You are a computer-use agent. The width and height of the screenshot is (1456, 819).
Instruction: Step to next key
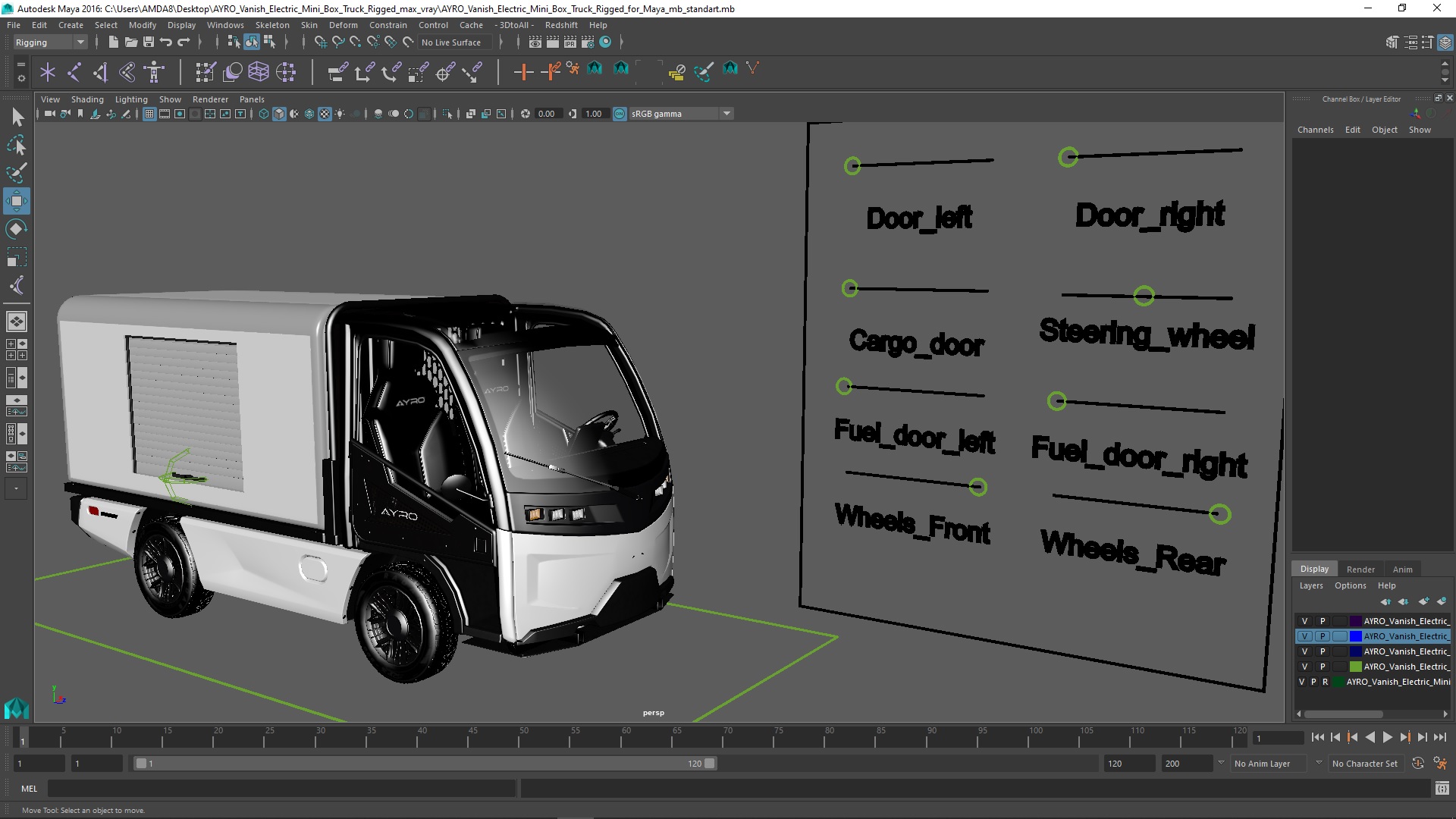pyautogui.click(x=1404, y=737)
